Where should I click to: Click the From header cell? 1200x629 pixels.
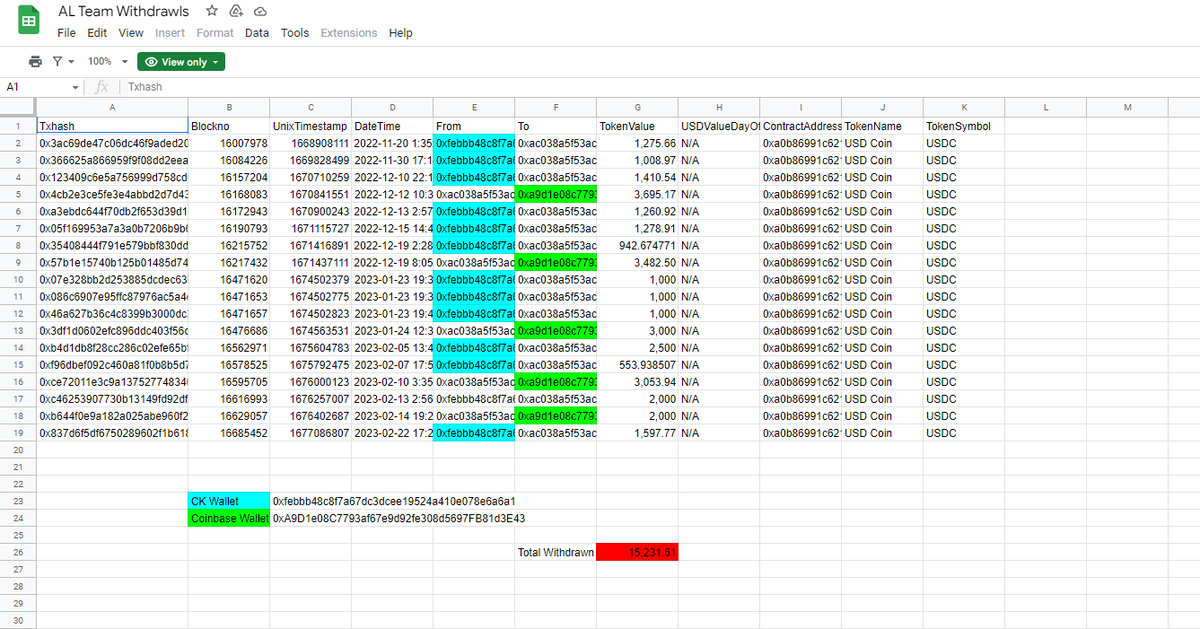pyautogui.click(x=474, y=127)
